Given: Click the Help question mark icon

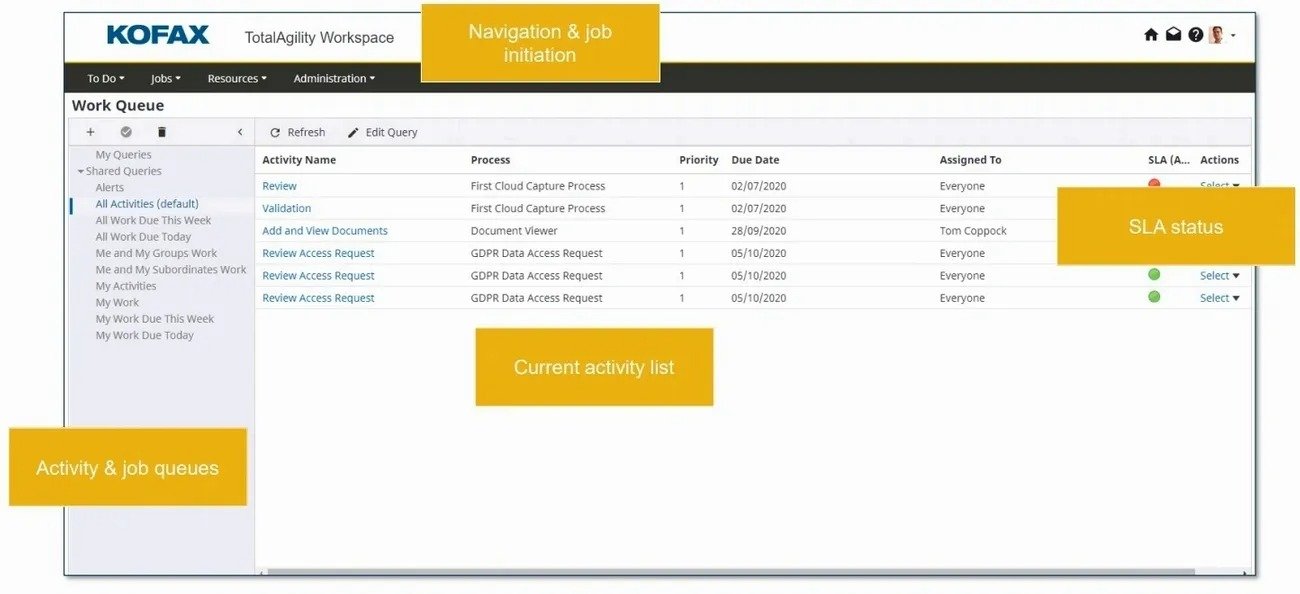Looking at the screenshot, I should 1195,35.
